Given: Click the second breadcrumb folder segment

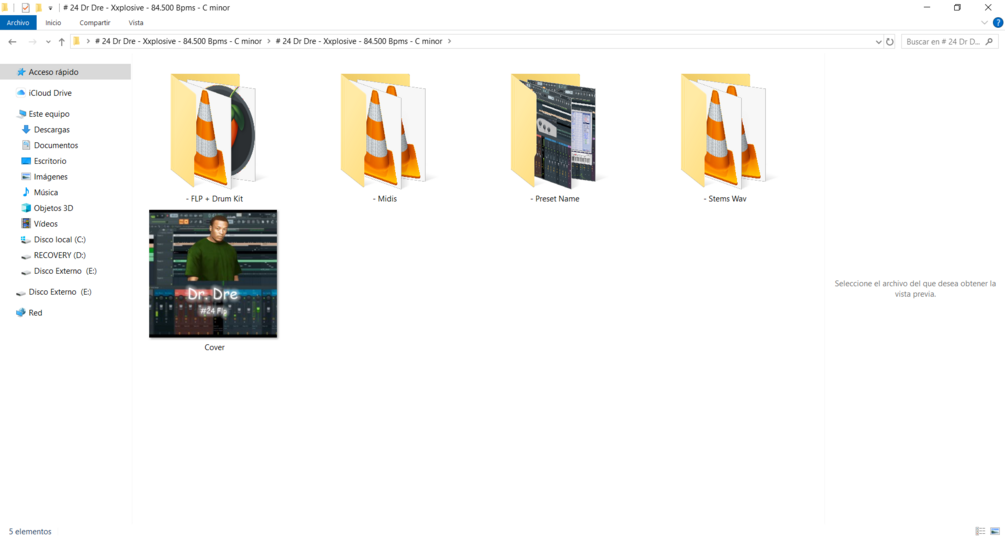Looking at the screenshot, I should [x=359, y=41].
